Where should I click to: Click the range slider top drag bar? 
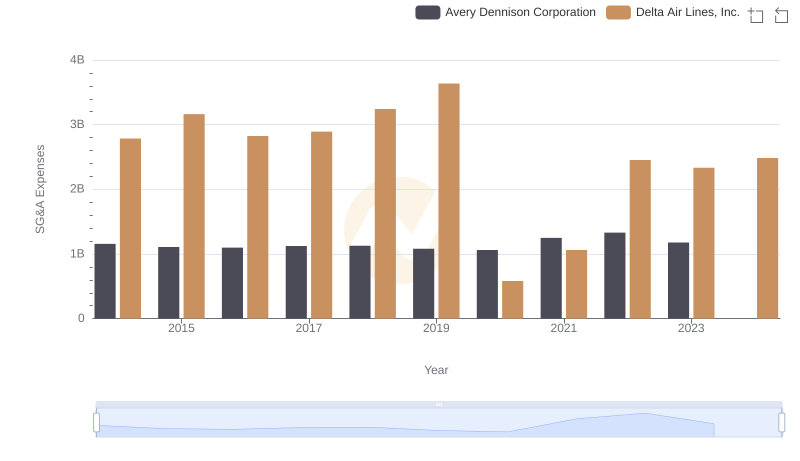click(439, 404)
